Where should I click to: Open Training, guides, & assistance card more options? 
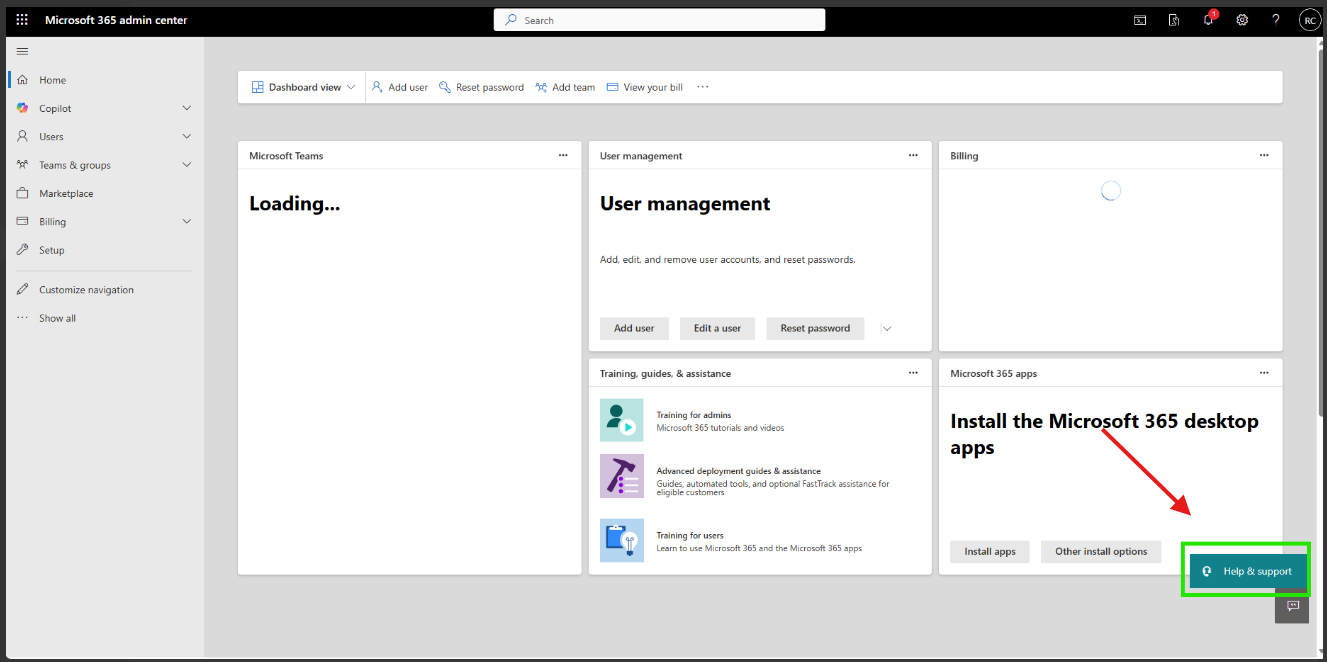point(913,373)
